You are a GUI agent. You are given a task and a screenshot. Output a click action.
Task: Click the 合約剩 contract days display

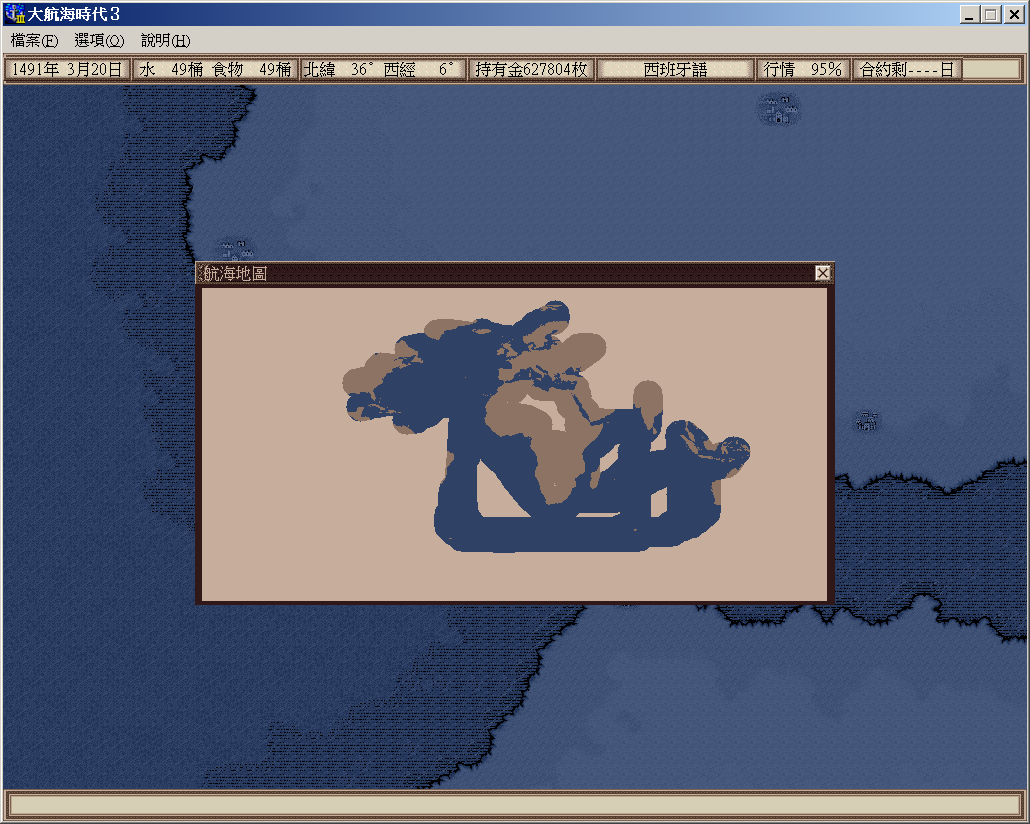(x=906, y=70)
